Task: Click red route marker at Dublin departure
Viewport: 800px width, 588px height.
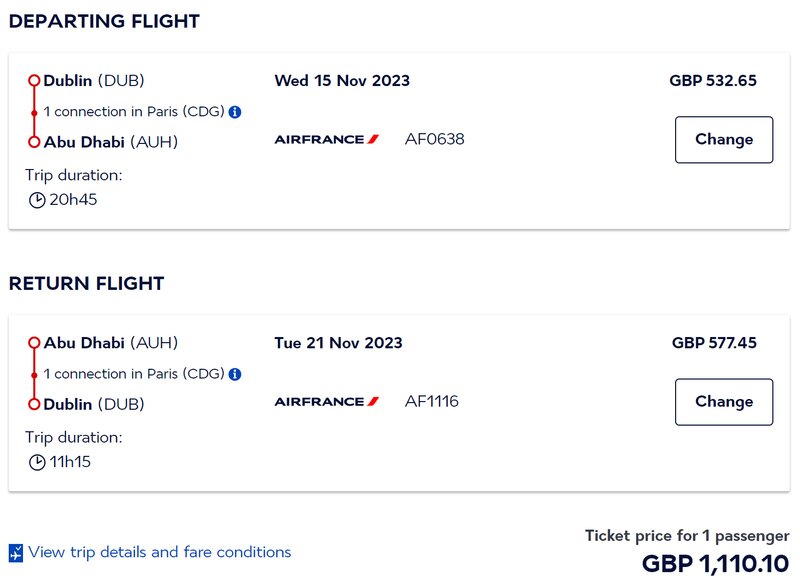Action: 34,81
